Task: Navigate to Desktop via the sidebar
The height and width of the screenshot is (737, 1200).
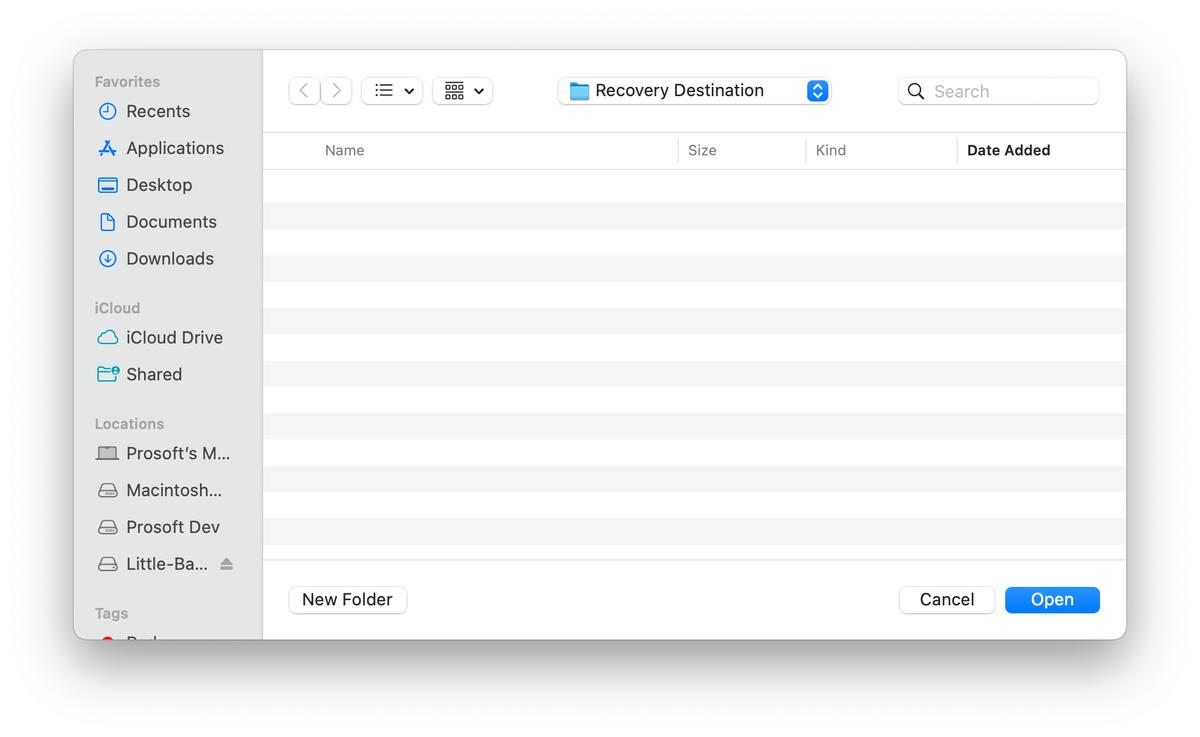Action: point(159,185)
